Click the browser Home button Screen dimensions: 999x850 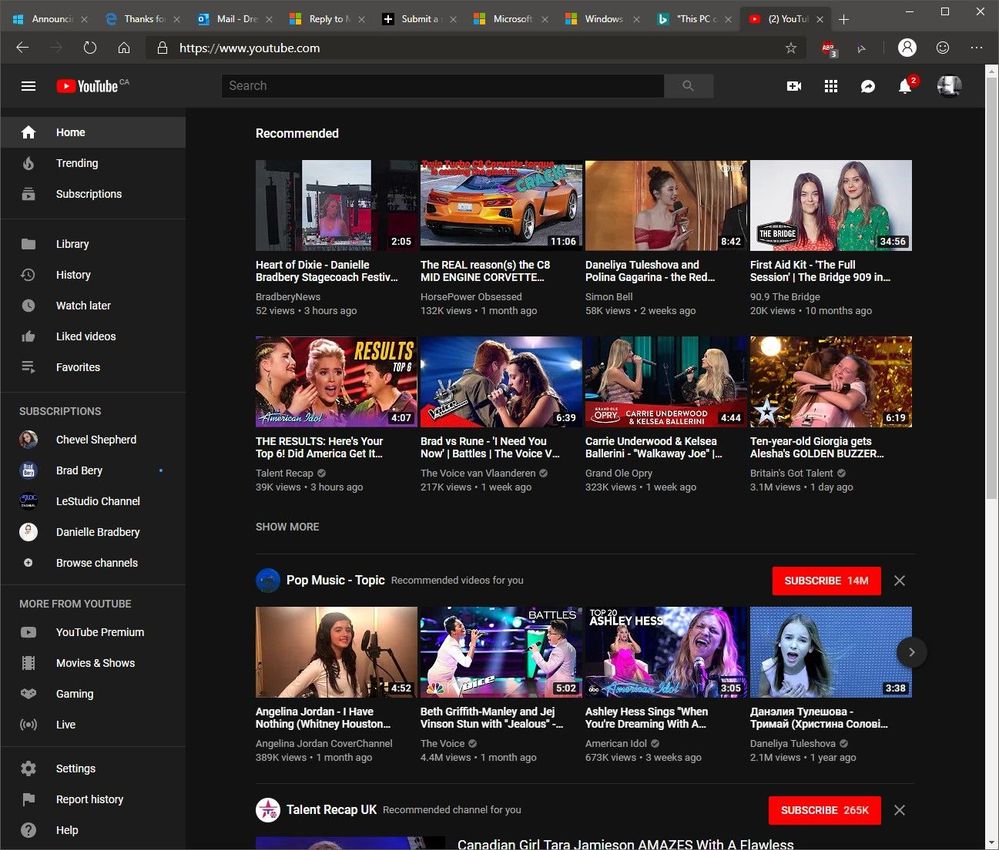pyautogui.click(x=124, y=48)
